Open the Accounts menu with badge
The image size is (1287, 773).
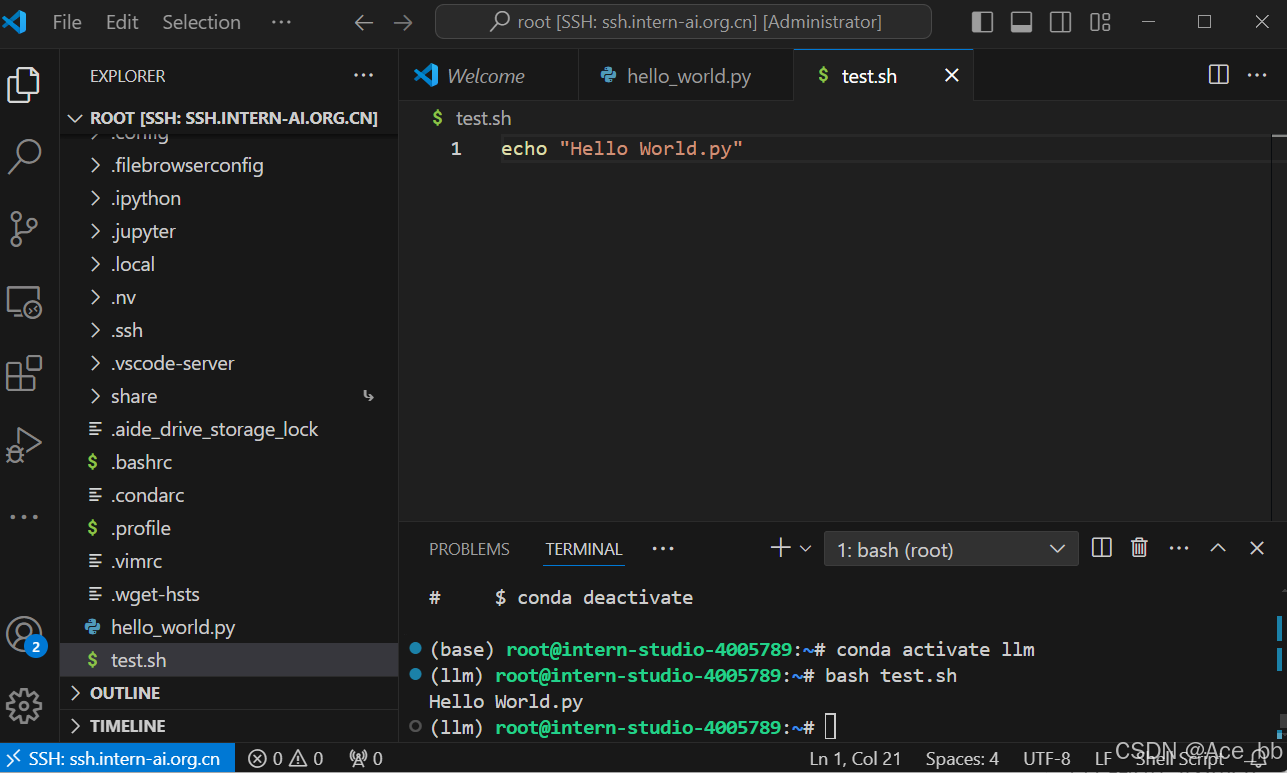(x=24, y=635)
